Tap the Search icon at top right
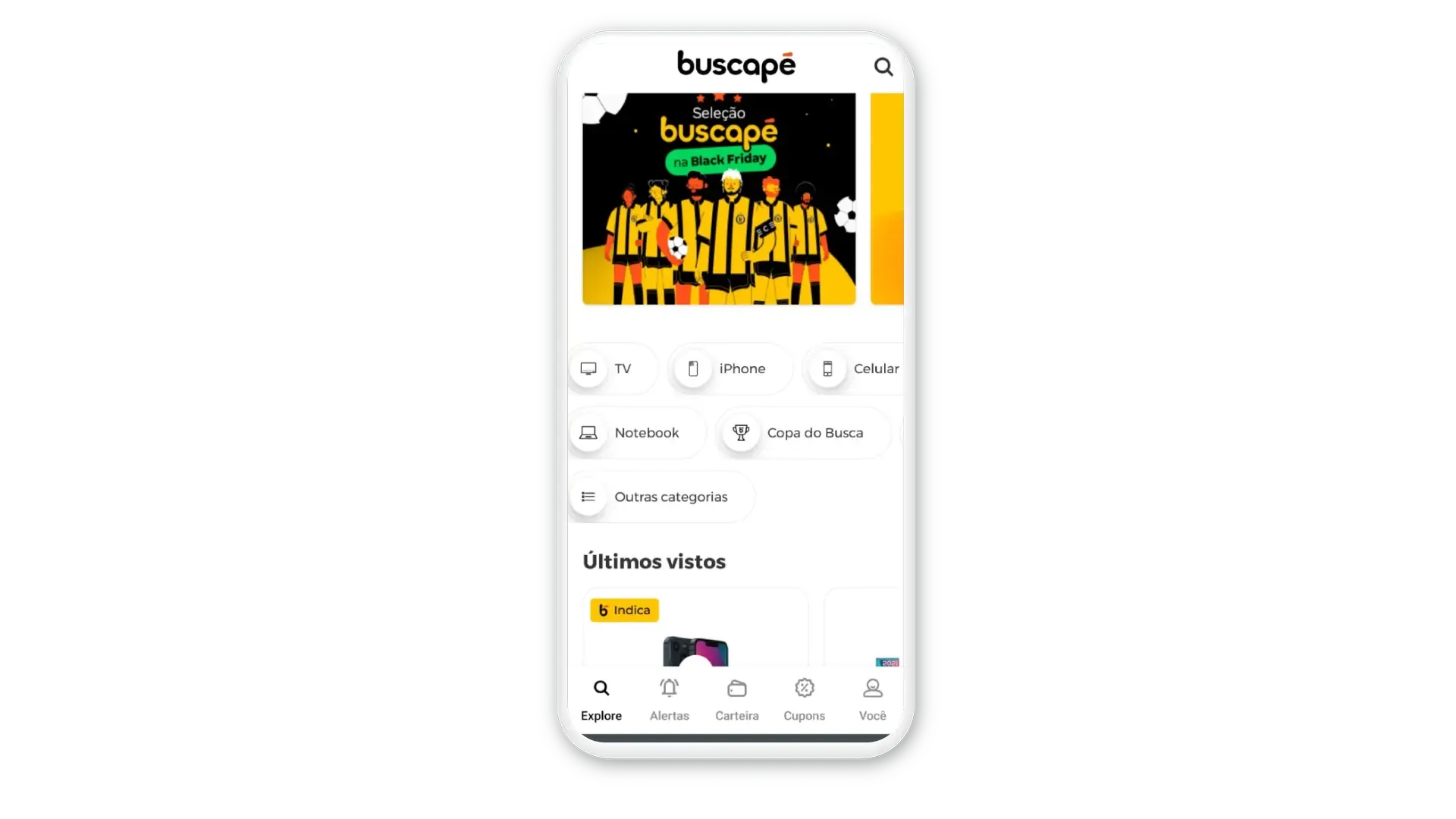Image resolution: width=1456 pixels, height=819 pixels. click(x=882, y=67)
